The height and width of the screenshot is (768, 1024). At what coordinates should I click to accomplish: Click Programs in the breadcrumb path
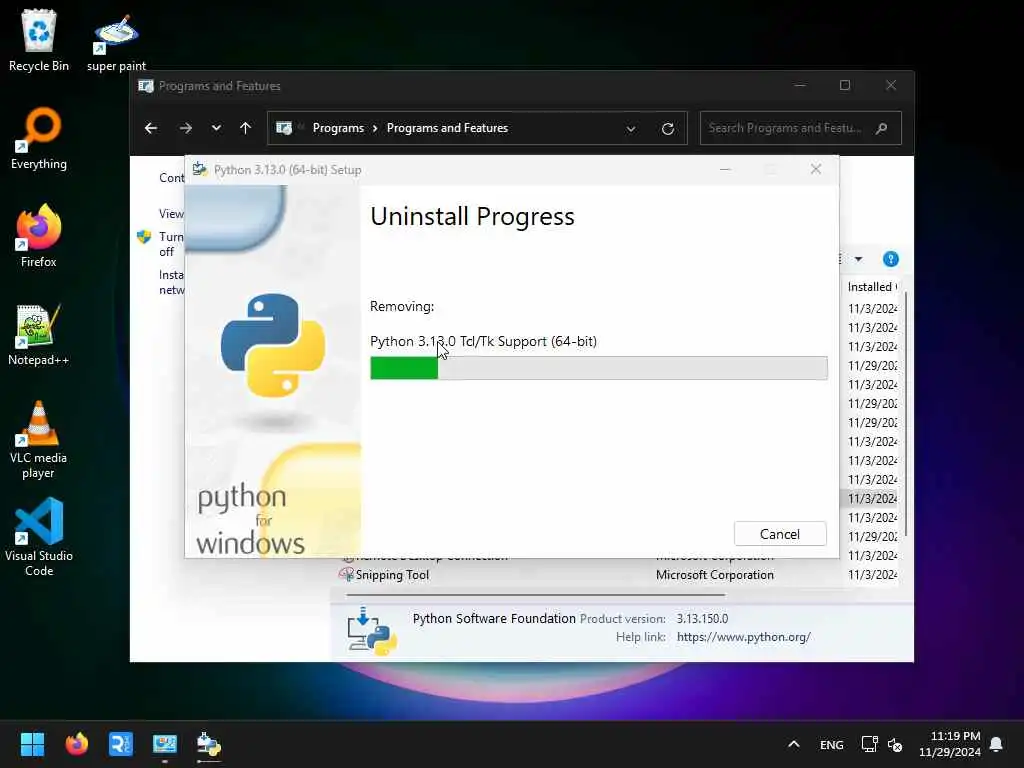[338, 128]
